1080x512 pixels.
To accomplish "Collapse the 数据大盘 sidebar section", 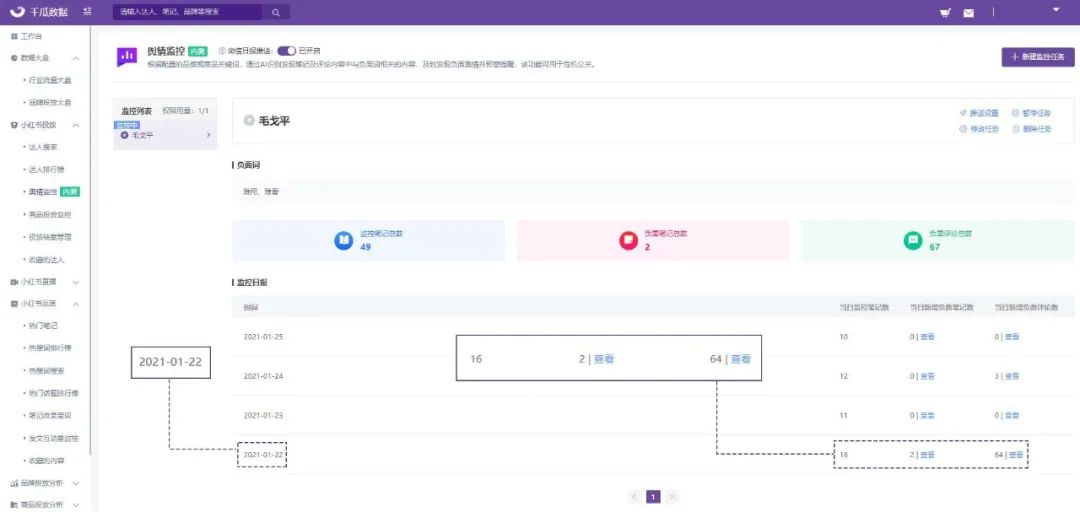I will (76, 58).
